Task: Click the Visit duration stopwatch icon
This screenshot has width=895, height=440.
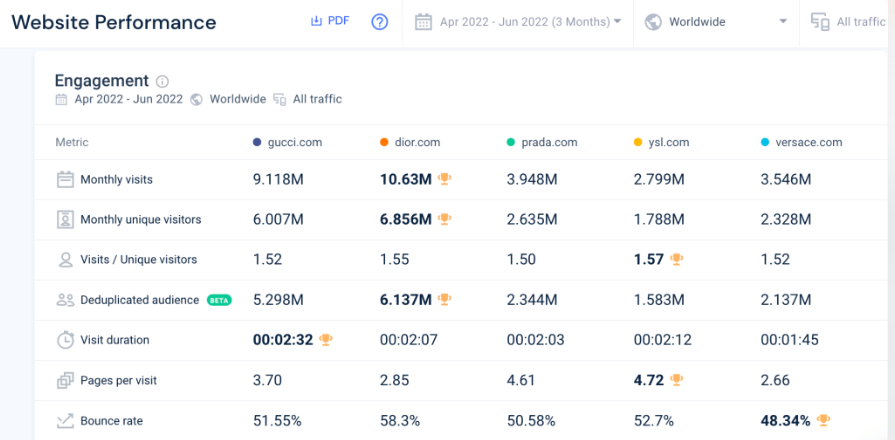Action: pyautogui.click(x=66, y=340)
